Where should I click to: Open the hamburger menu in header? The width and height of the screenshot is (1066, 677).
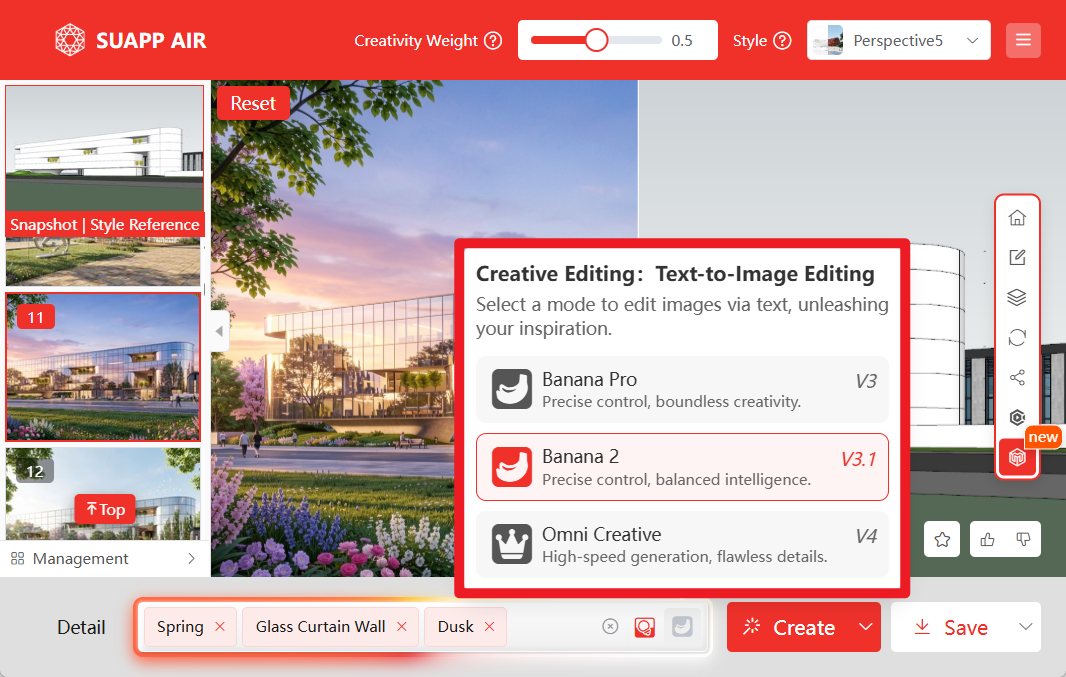pyautogui.click(x=1023, y=41)
